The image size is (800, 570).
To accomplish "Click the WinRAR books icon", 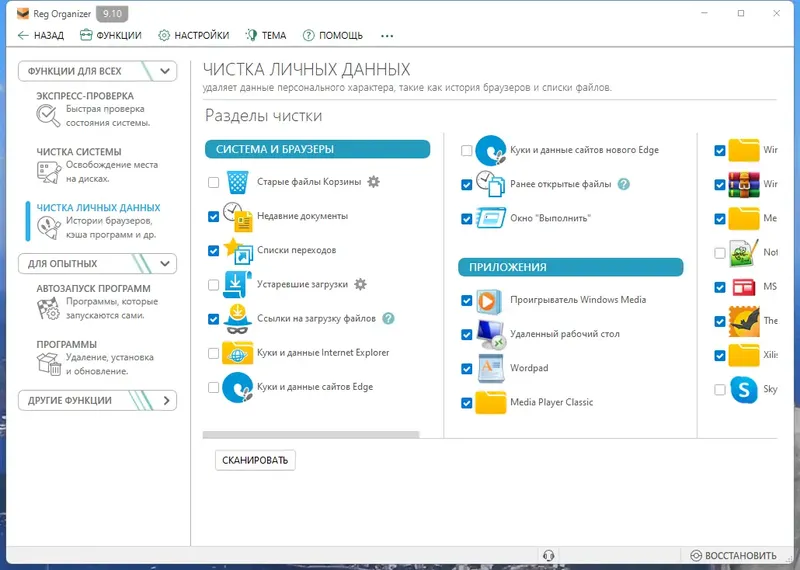I will [744, 185].
